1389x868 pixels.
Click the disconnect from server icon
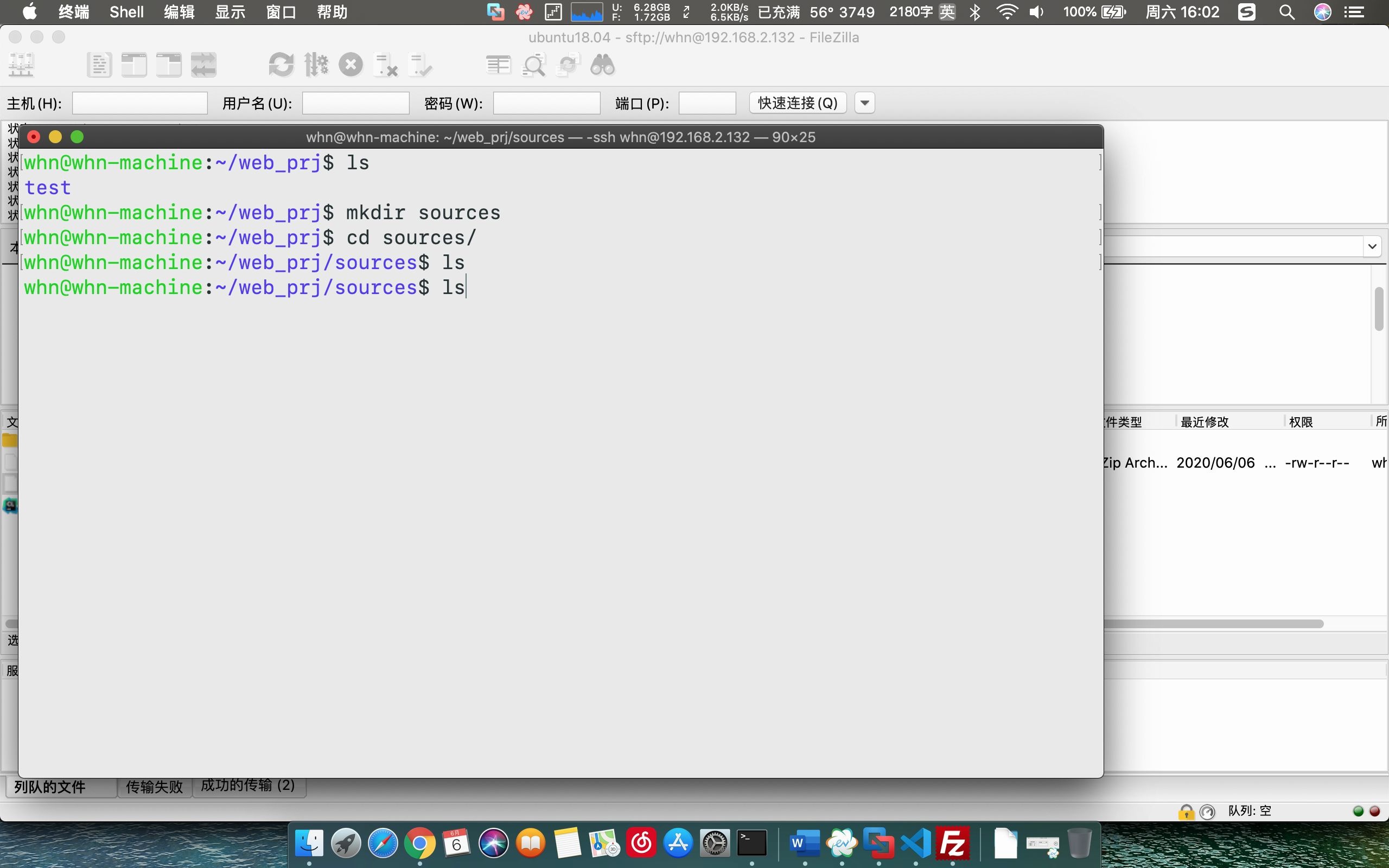(x=385, y=65)
